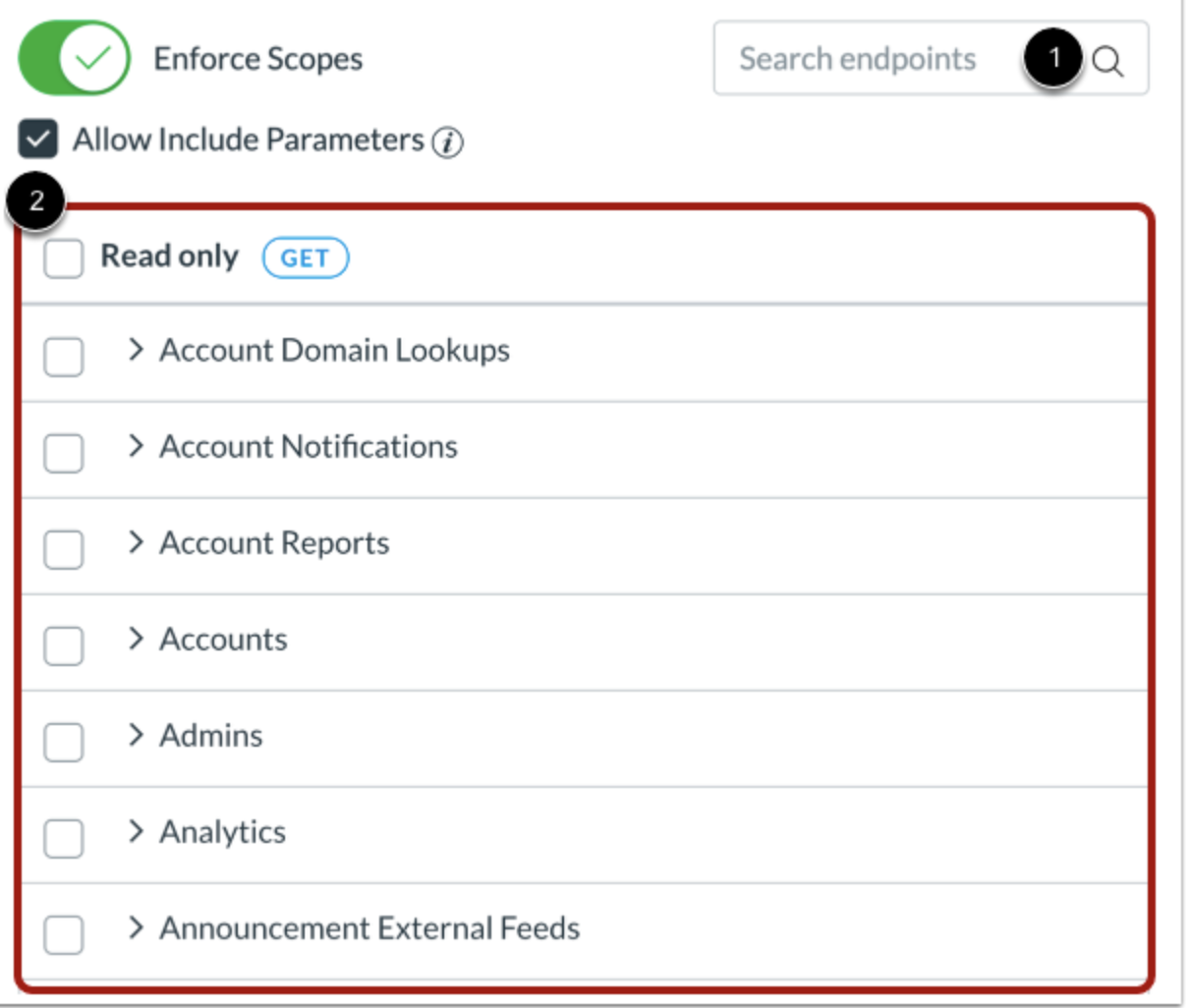Viewport: 1191px width, 1008px height.
Task: Expand the Account Reports section
Action: coord(135,542)
